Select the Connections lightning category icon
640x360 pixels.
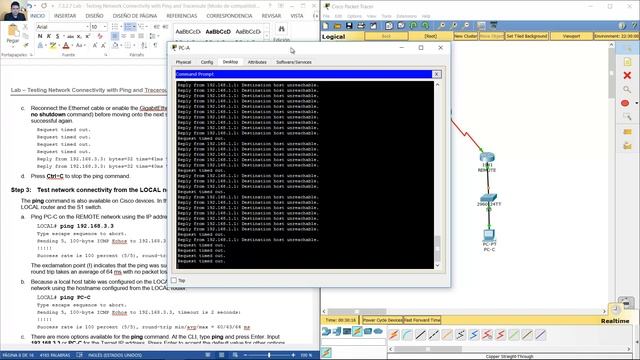(x=357, y=331)
